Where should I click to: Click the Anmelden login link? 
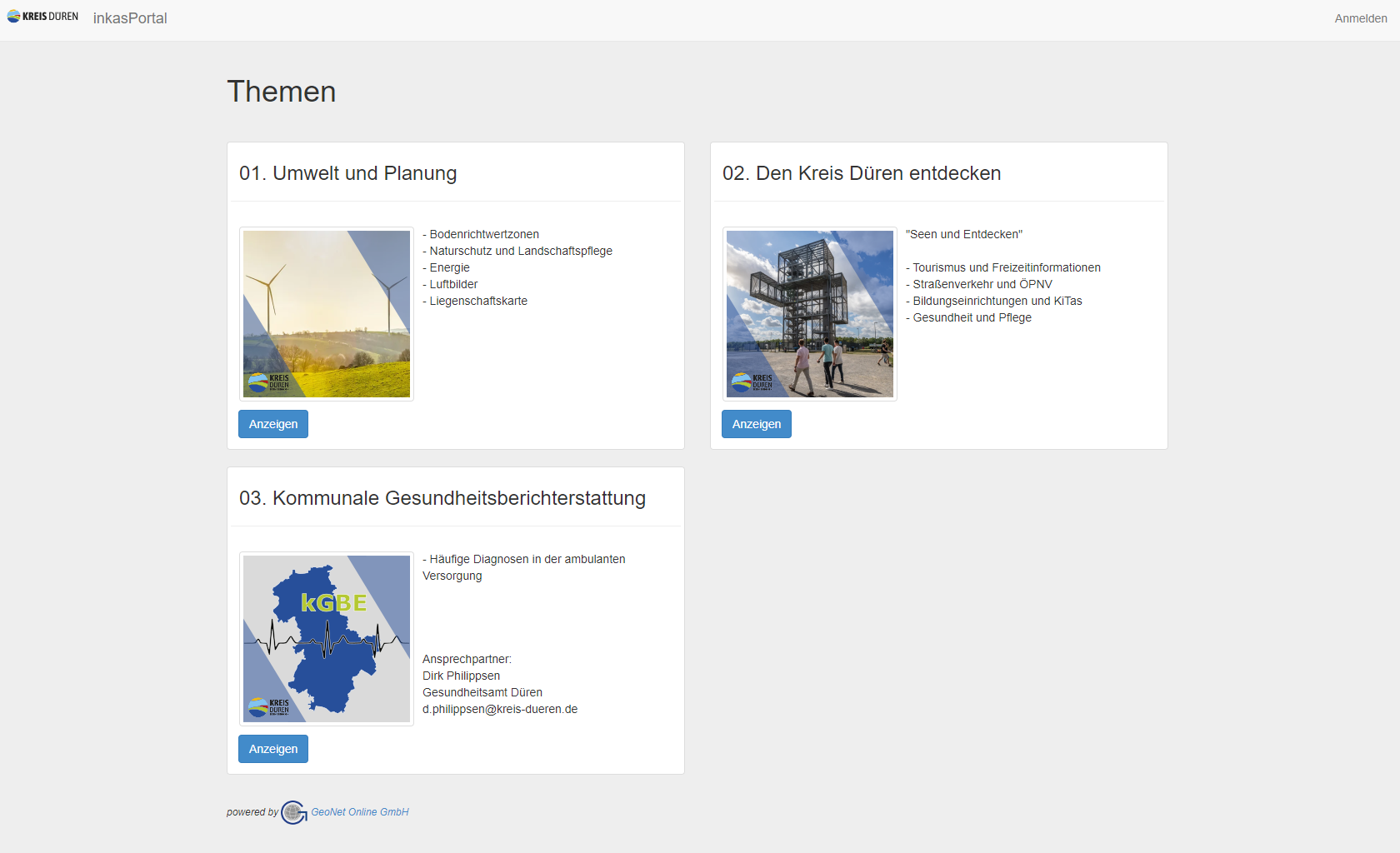click(x=1360, y=18)
